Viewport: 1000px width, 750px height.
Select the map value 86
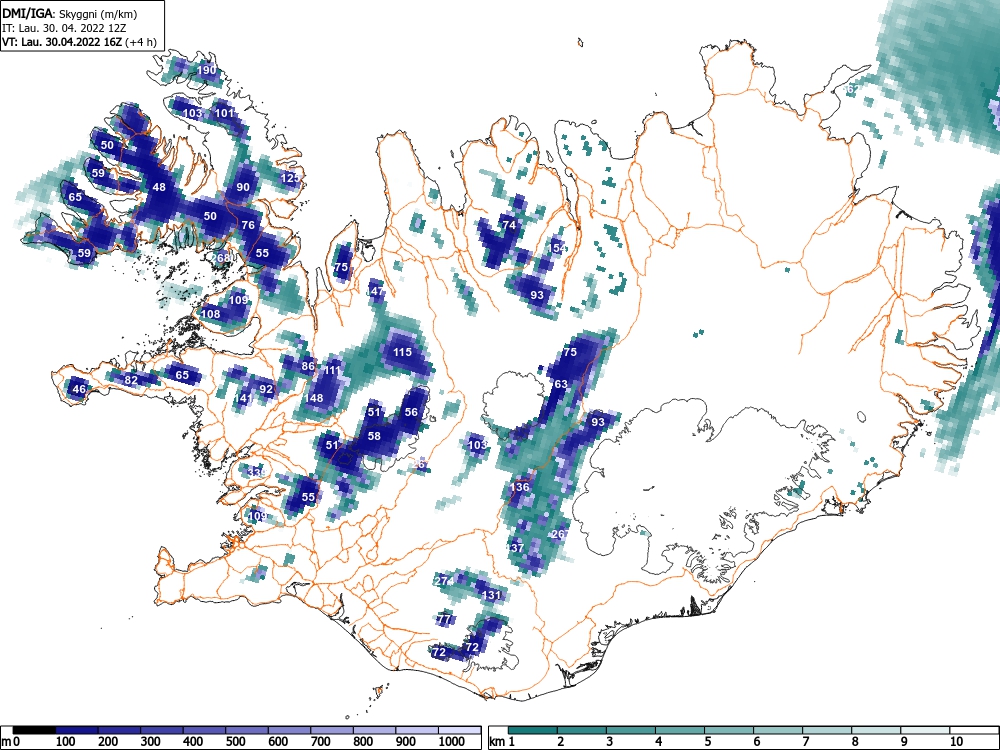309,366
